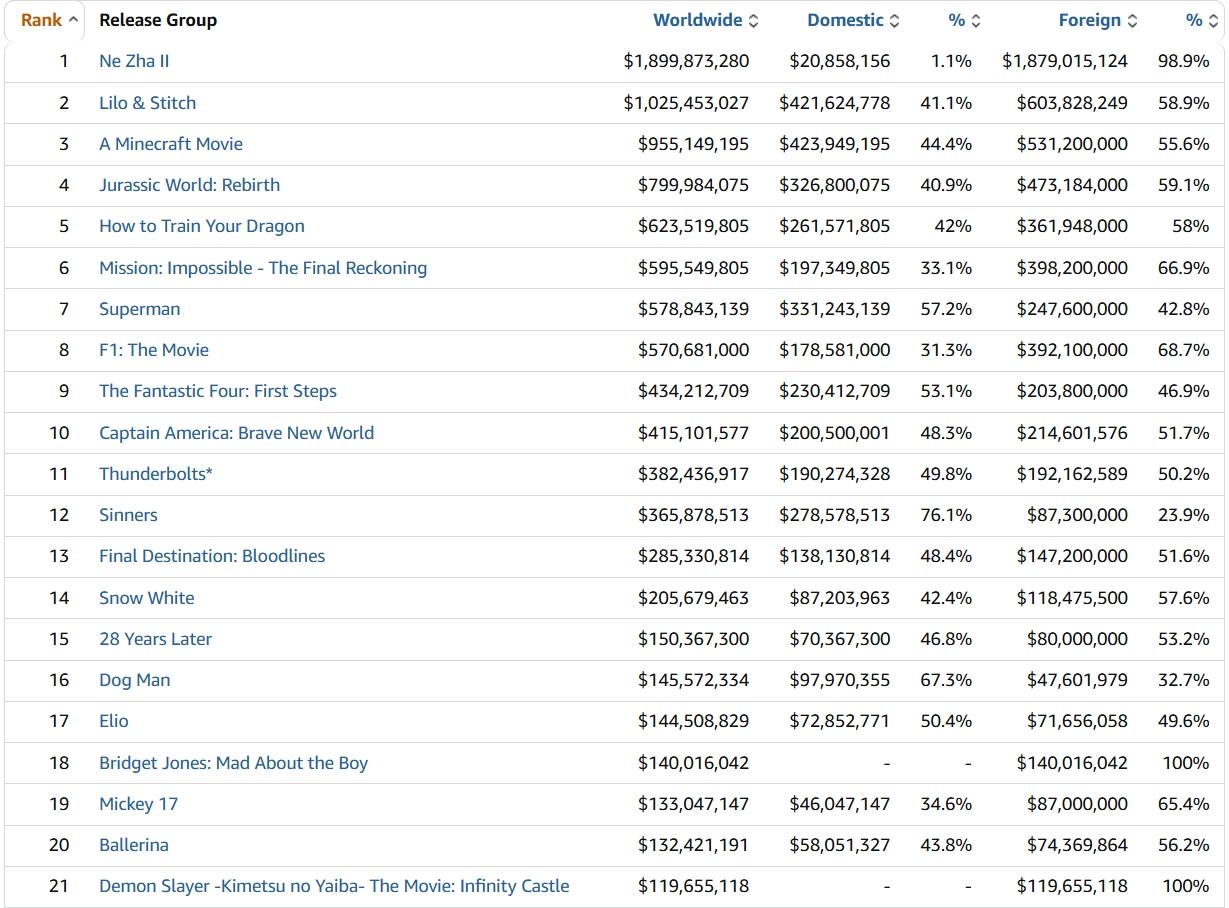The image size is (1229, 908).
Task: Select Superman's domestic share 57.2%
Action: (946, 309)
